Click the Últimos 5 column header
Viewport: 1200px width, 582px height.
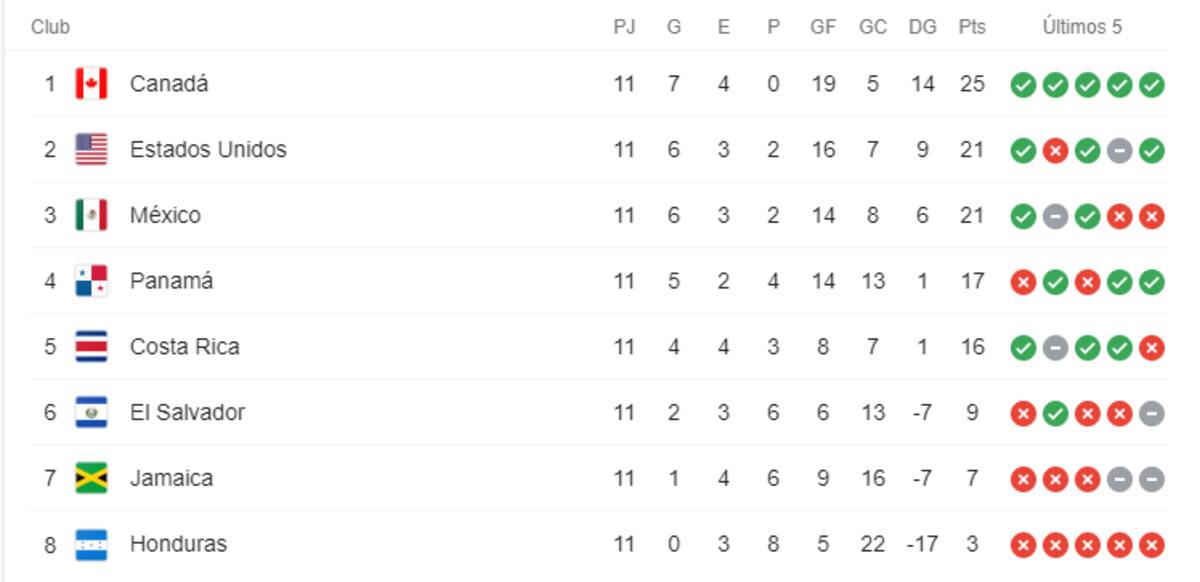pos(1082,27)
